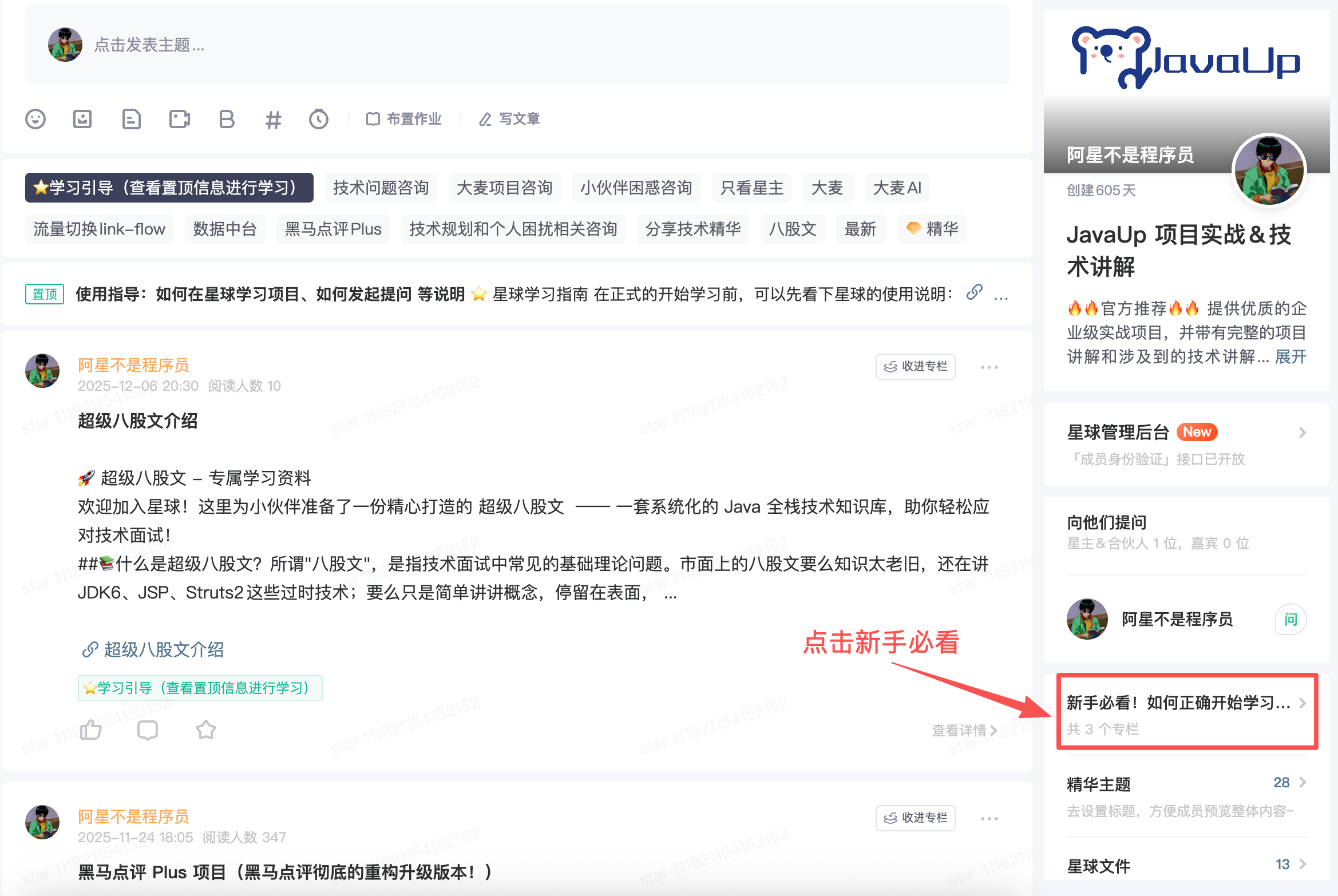Expand the 星球管理后台 section chevron
1338x896 pixels.
point(1304,433)
